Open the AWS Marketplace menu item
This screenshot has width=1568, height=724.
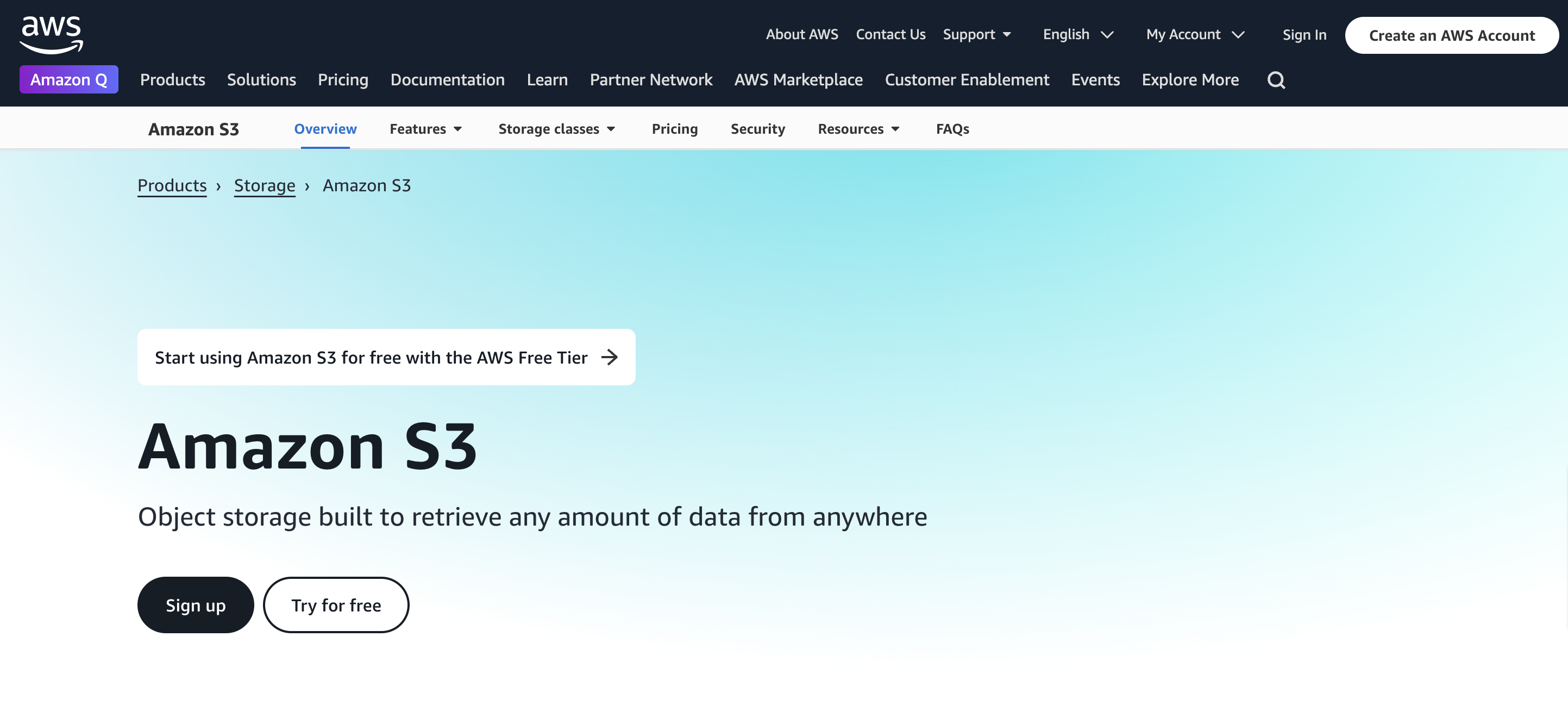pyautogui.click(x=798, y=80)
